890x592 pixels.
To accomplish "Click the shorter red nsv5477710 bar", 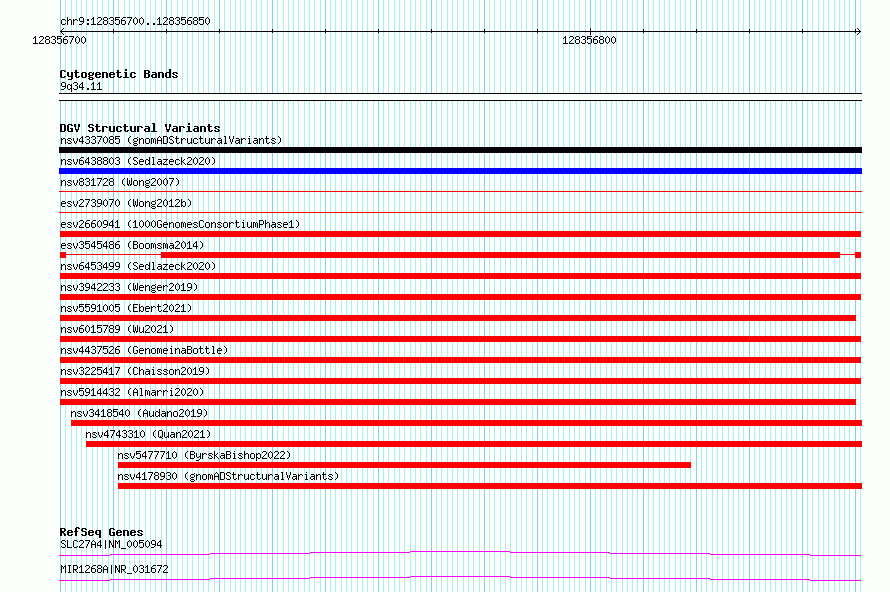I will click(404, 465).
